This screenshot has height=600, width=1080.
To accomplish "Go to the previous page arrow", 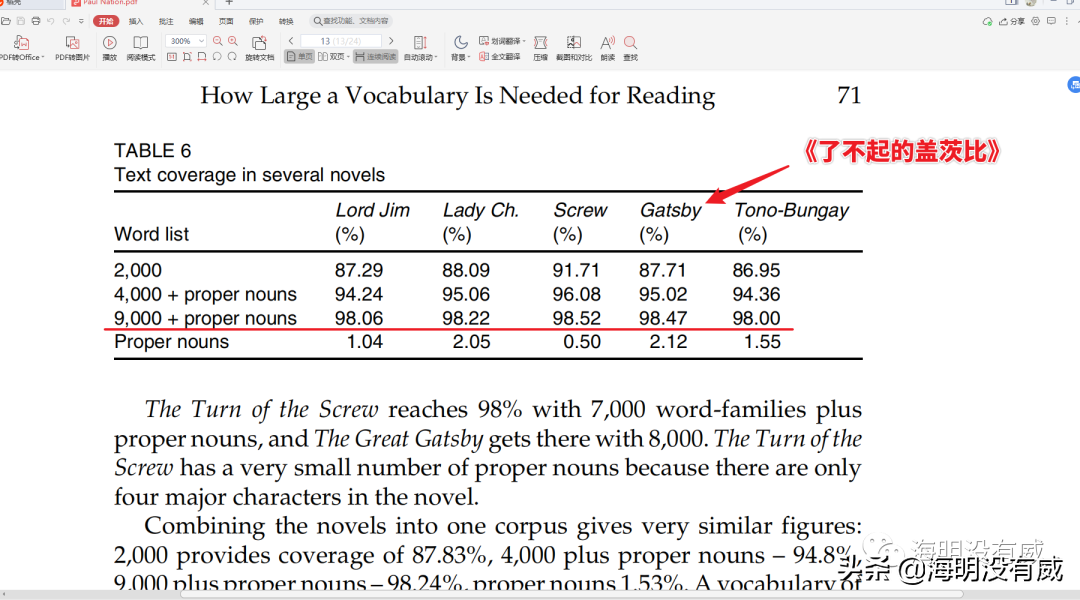I will coord(291,41).
